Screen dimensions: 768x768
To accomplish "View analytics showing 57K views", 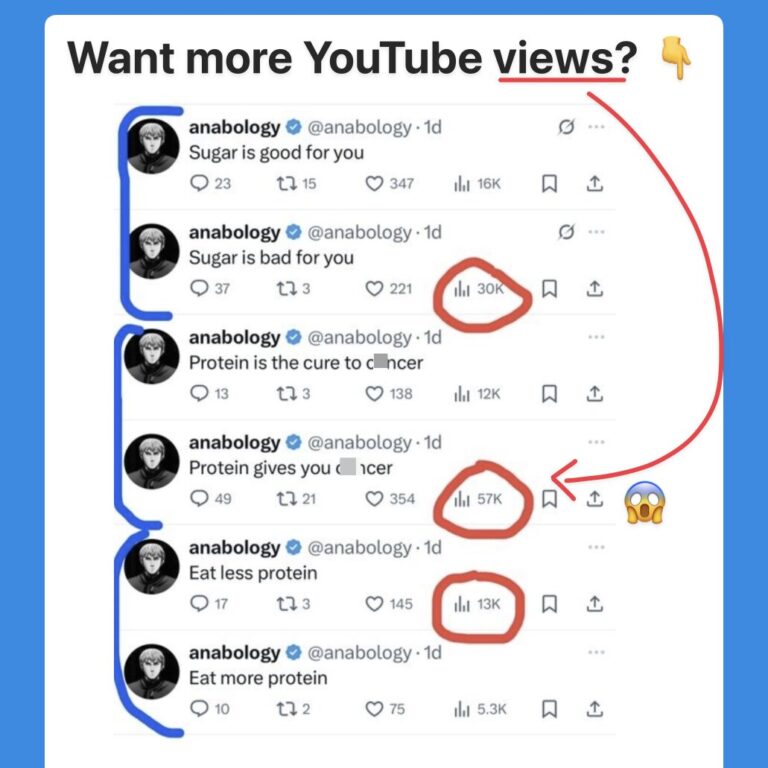I will pyautogui.click(x=479, y=499).
